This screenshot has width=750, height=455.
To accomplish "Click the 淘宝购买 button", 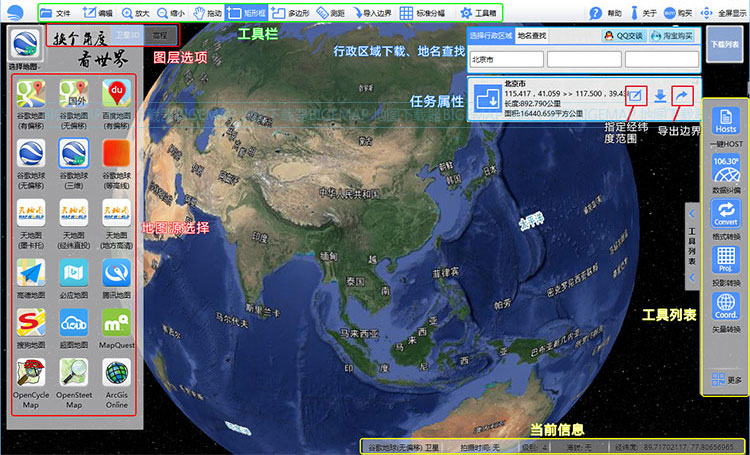I will click(x=672, y=36).
